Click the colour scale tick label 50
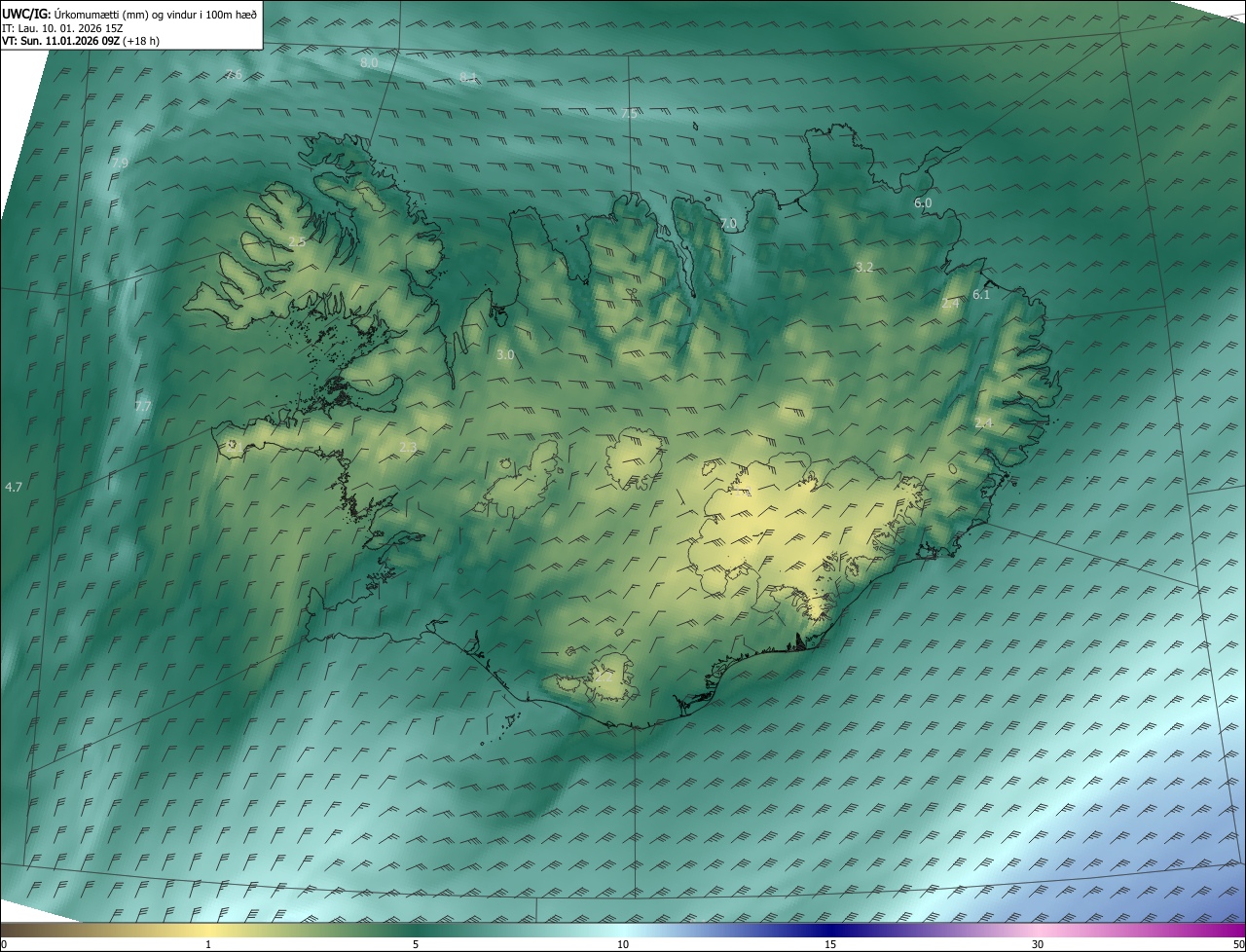 (x=1238, y=944)
